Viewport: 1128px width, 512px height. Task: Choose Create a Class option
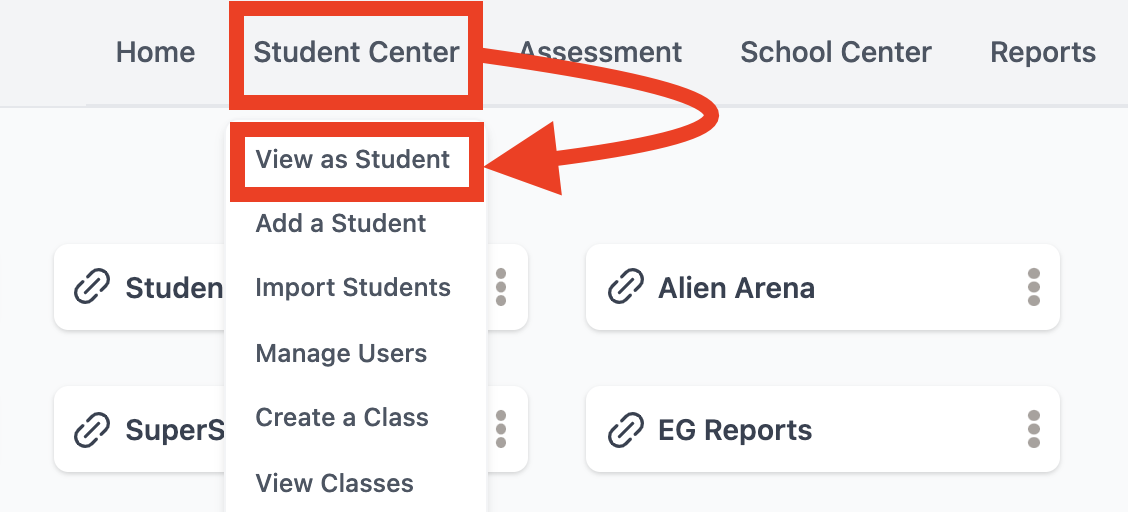342,417
